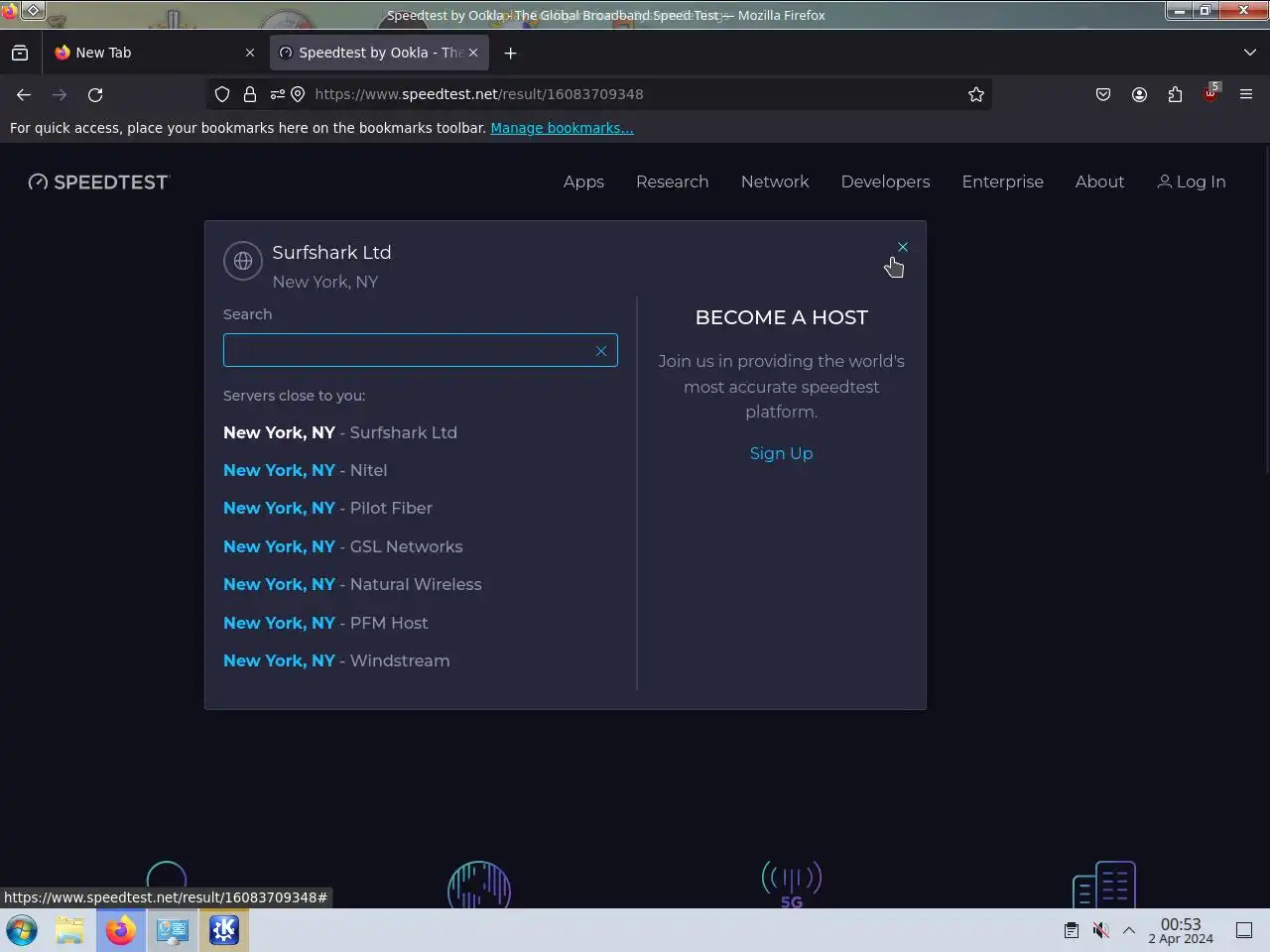Bookmark this page with the star icon
1270x952 pixels.
pyautogui.click(x=976, y=94)
